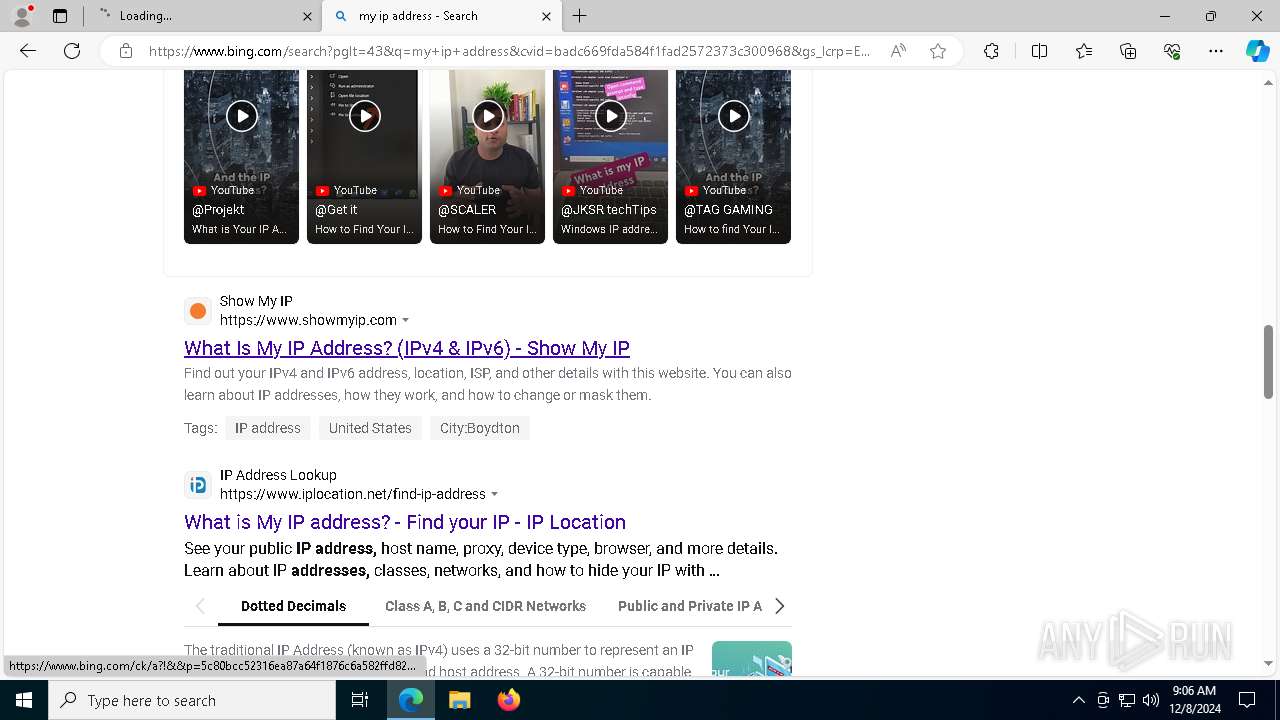The height and width of the screenshot is (720, 1280).
Task: Open the IP Address Lookup site name
Action: (x=278, y=475)
